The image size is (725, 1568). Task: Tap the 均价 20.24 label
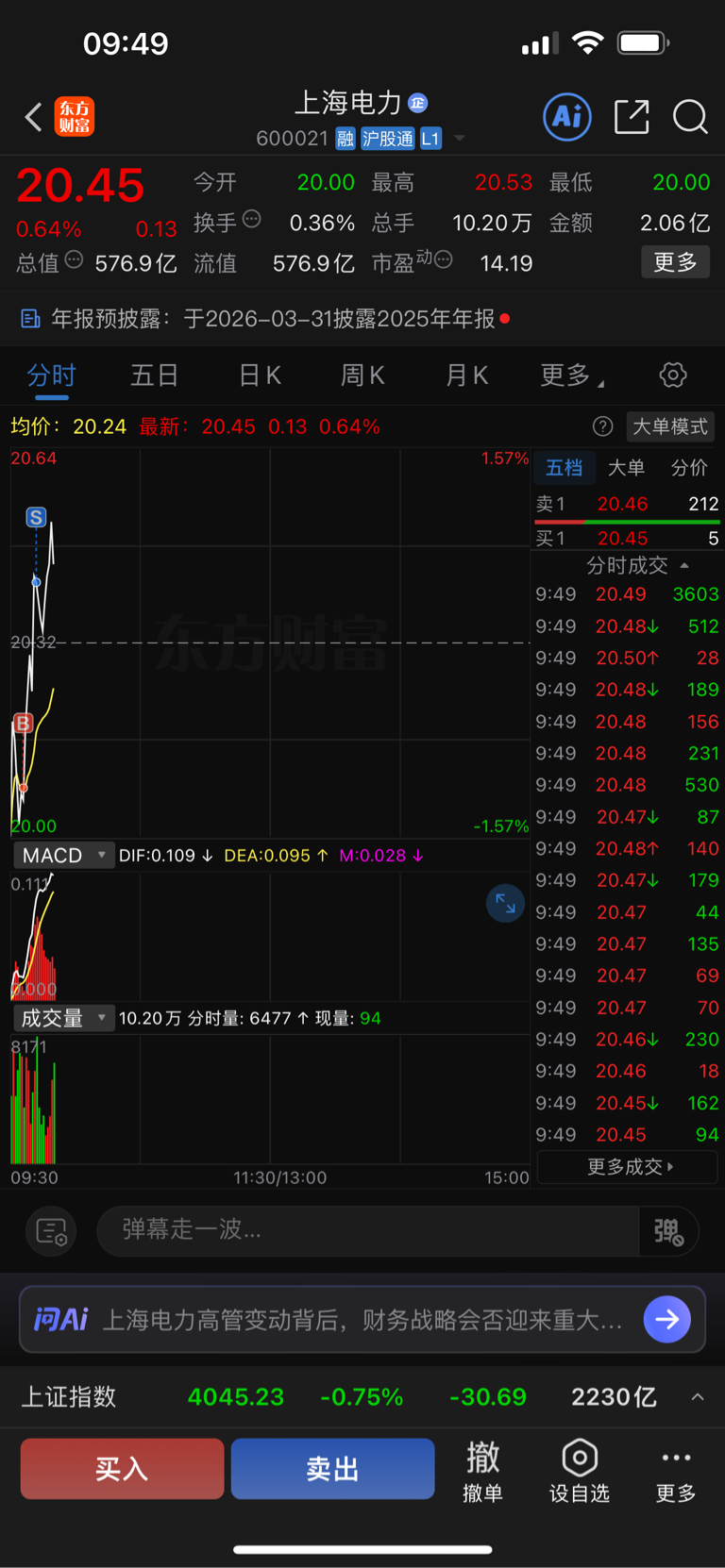tap(68, 426)
